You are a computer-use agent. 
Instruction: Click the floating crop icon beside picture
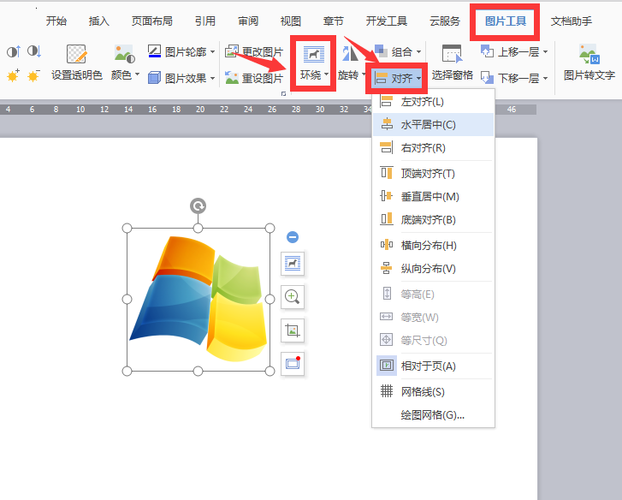pos(293,330)
